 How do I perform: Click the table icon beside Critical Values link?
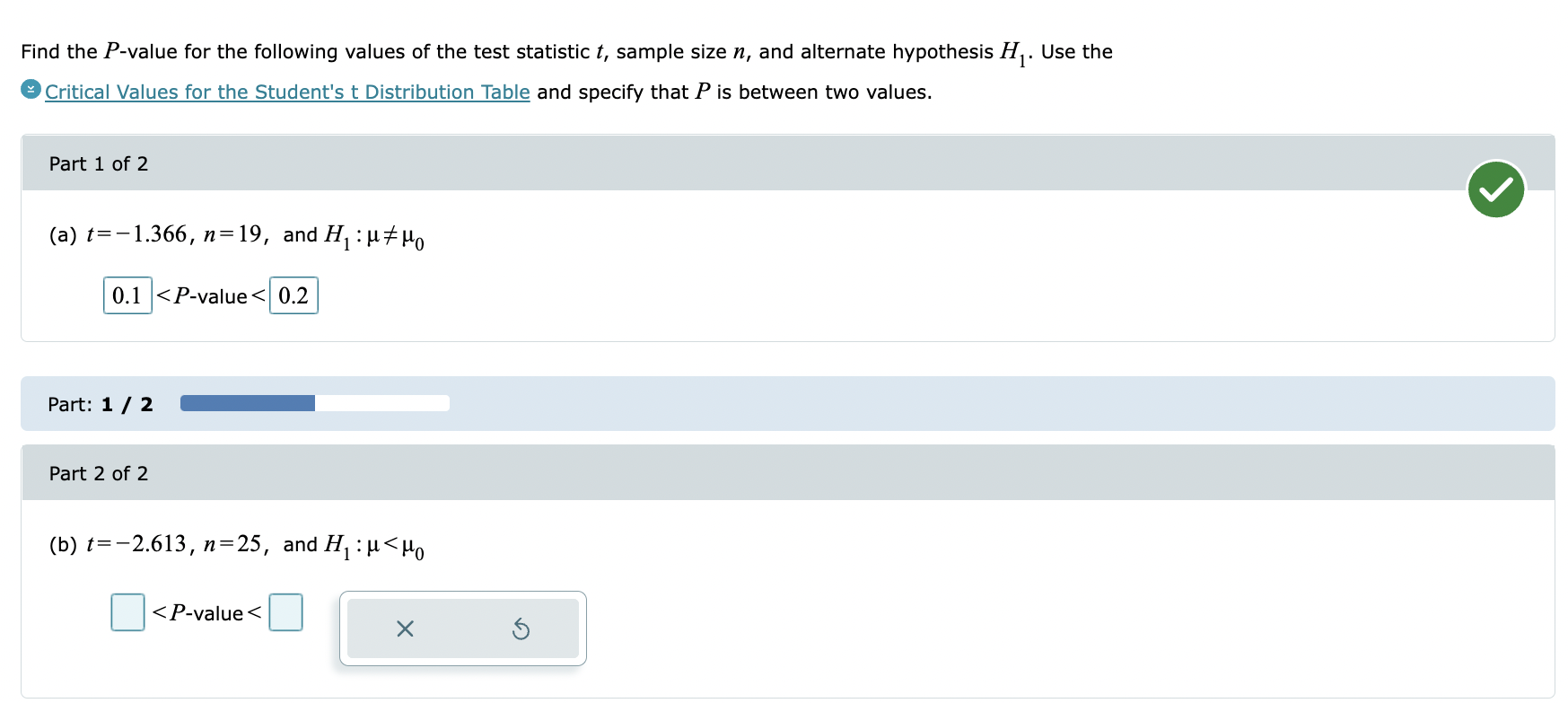31,90
